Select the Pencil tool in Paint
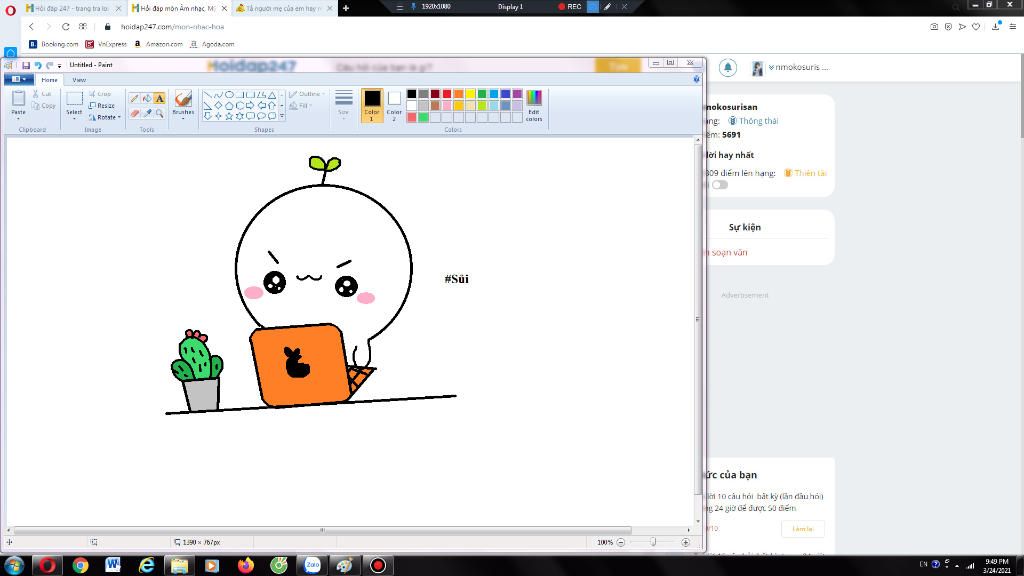Screen dimensions: 1024x576 [135, 99]
